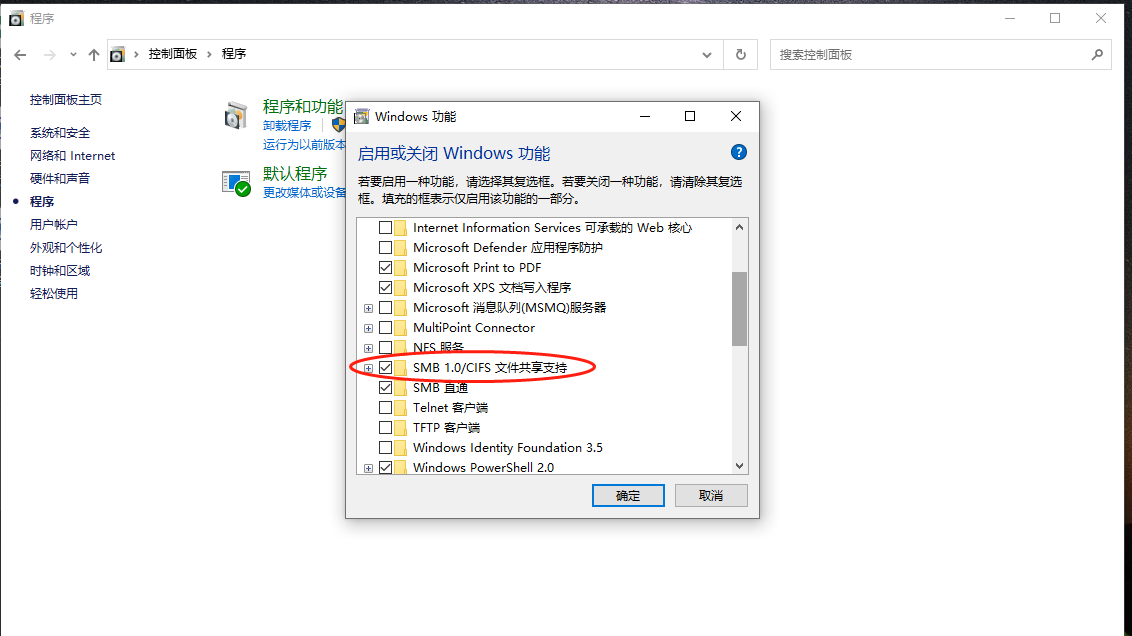Open 网络和 Internet in the sidebar
Screen dimensions: 1132x636
[x=72, y=156]
